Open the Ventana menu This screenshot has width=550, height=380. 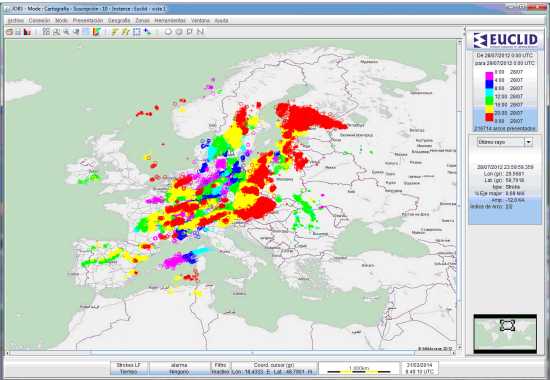(200, 21)
